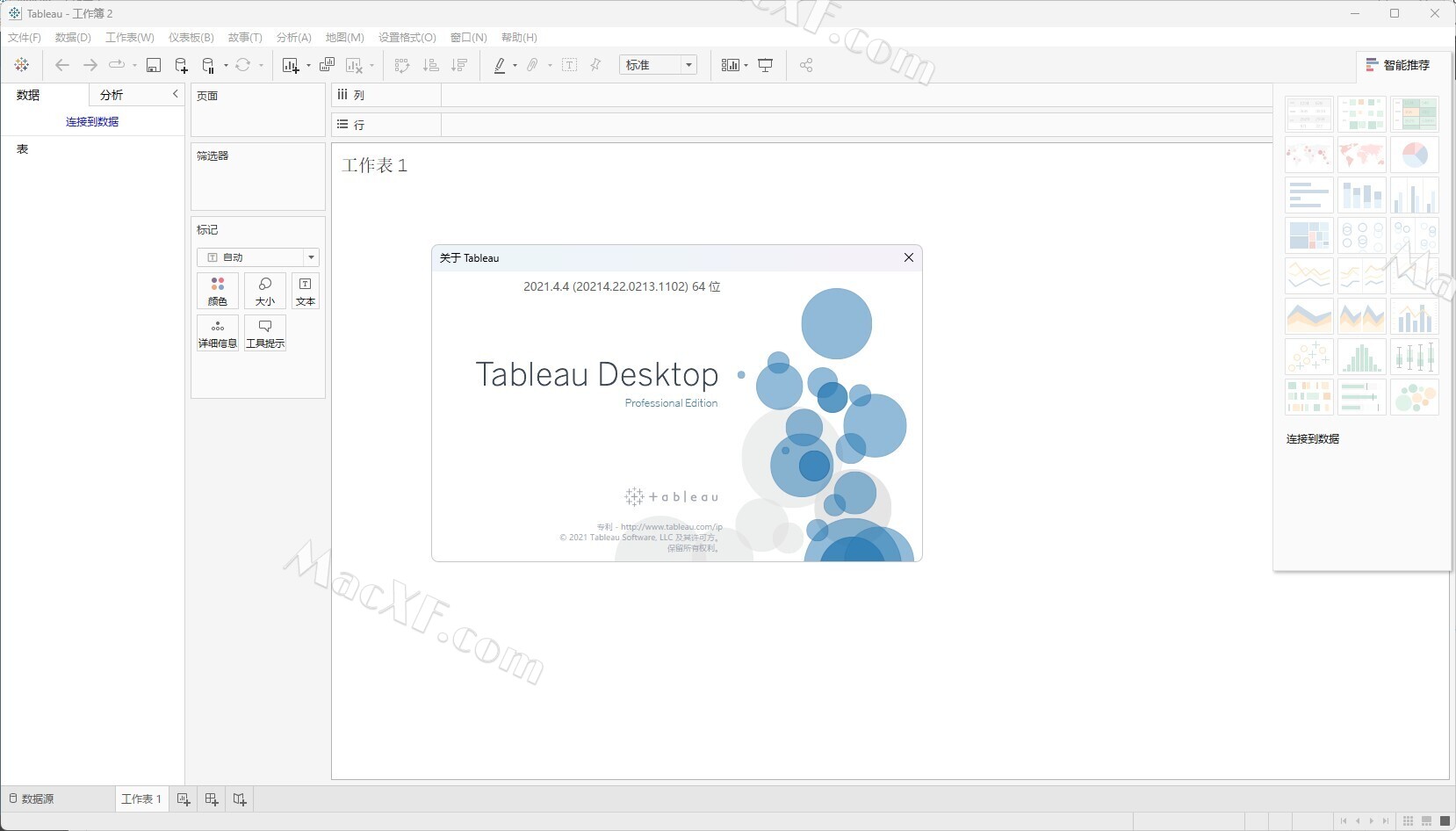Collapse the data pane with the chevron
1456x831 pixels.
point(175,94)
